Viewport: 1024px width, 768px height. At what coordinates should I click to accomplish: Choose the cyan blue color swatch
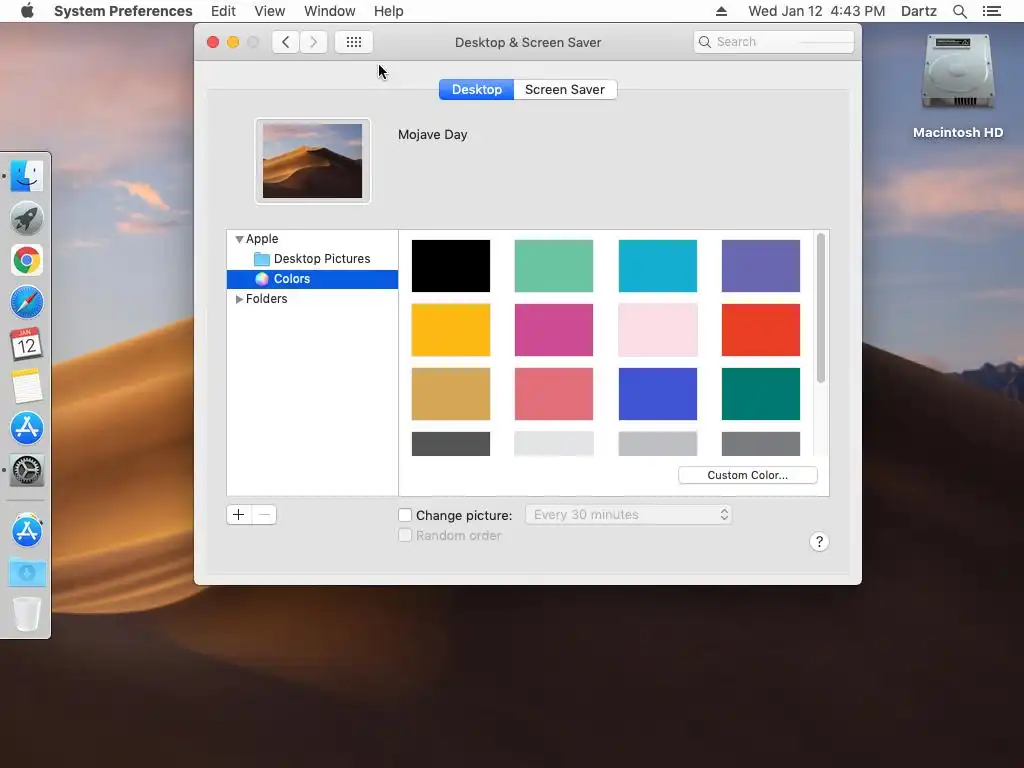pos(658,266)
